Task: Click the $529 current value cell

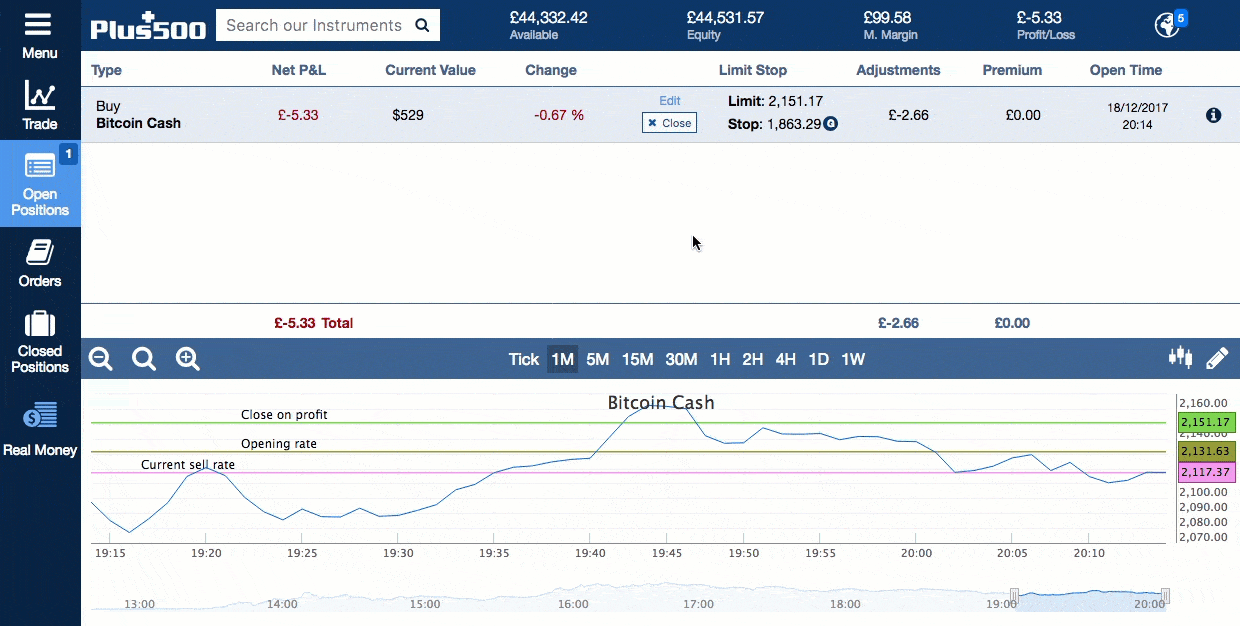Action: 408,115
